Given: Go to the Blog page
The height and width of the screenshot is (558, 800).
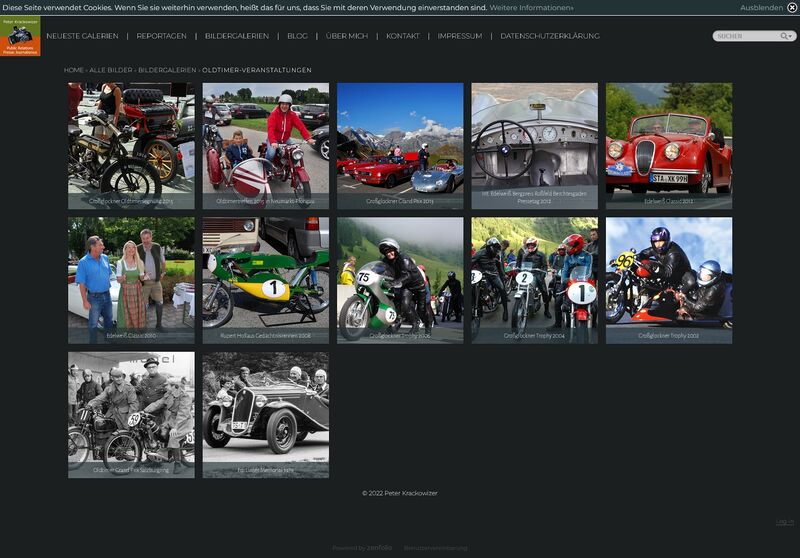Looking at the screenshot, I should pyautogui.click(x=297, y=36).
